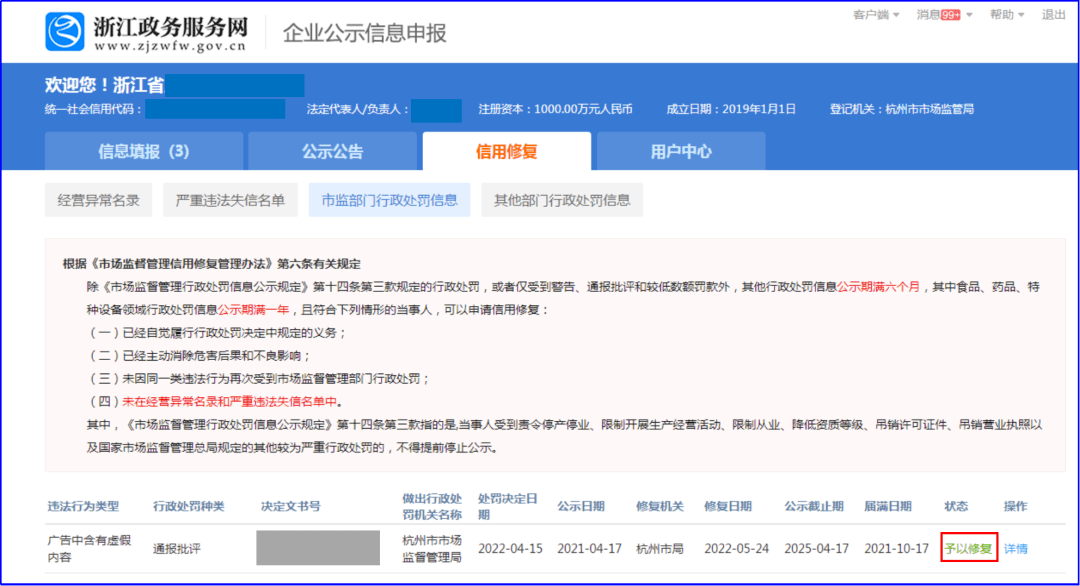The height and width of the screenshot is (586, 1080).
Task: Switch to the 公示公告 tab
Action: coord(332,150)
